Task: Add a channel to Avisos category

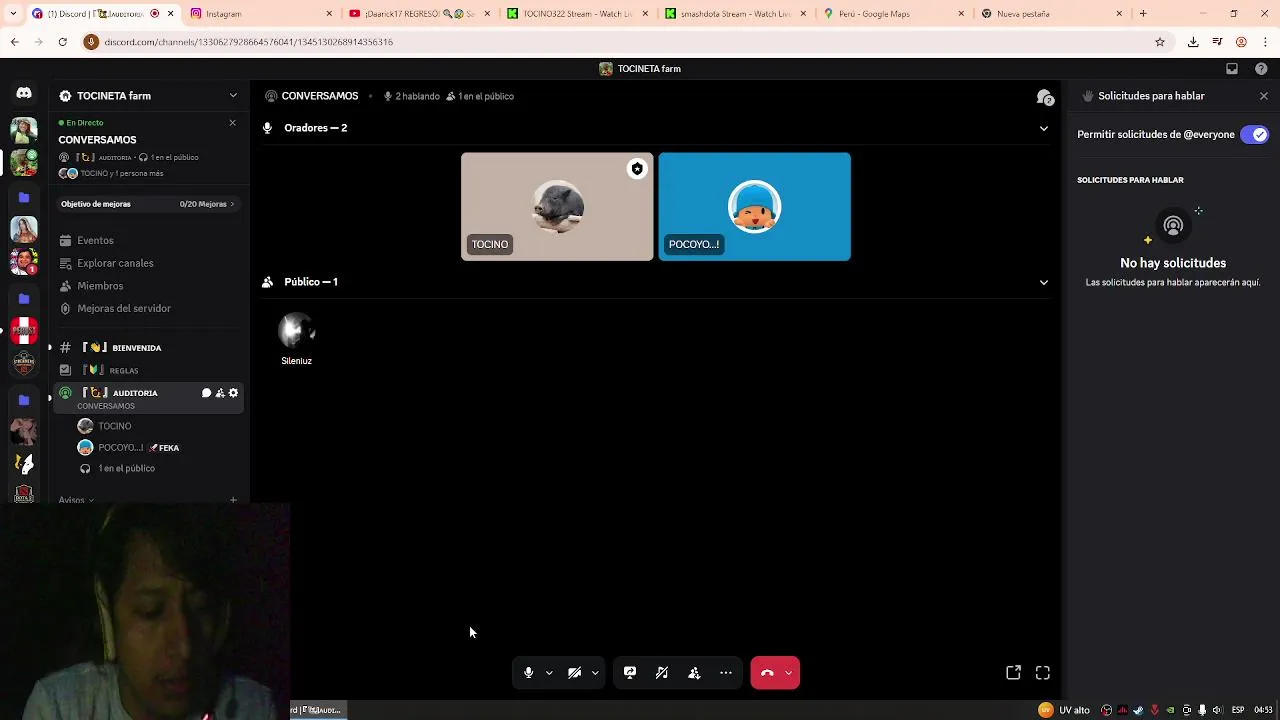Action: pos(233,500)
